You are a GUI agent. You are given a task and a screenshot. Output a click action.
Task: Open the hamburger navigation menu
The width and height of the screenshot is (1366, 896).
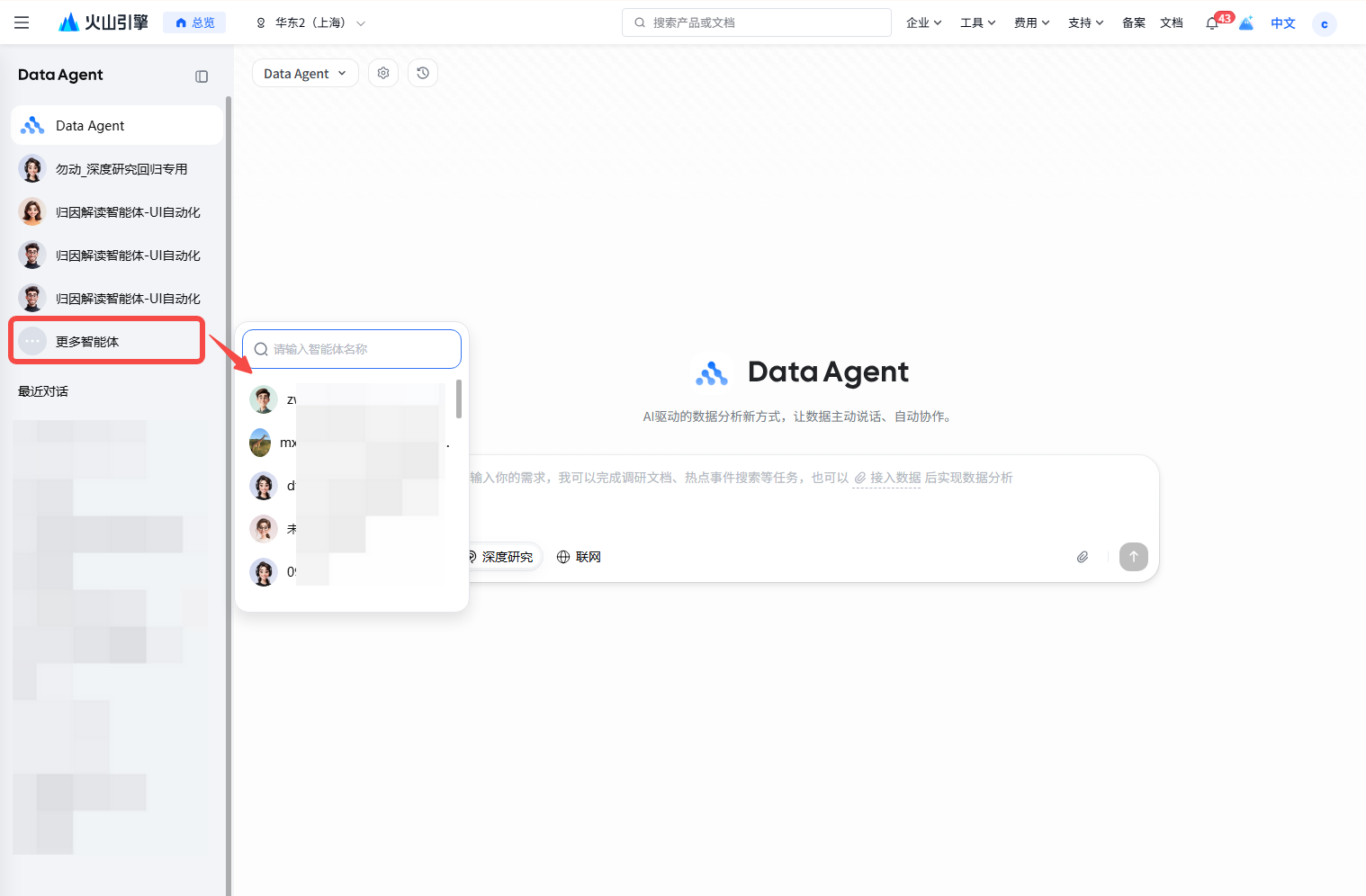pyautogui.click(x=22, y=22)
